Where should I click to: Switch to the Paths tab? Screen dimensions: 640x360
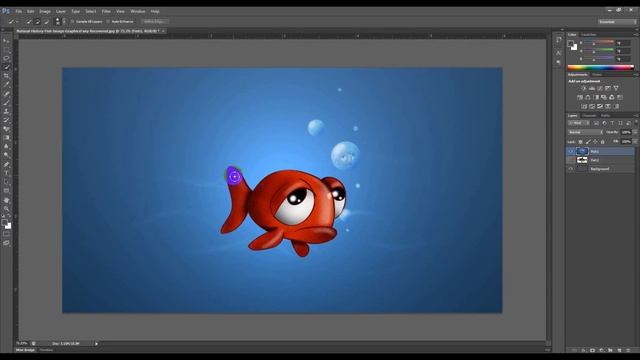tap(606, 116)
